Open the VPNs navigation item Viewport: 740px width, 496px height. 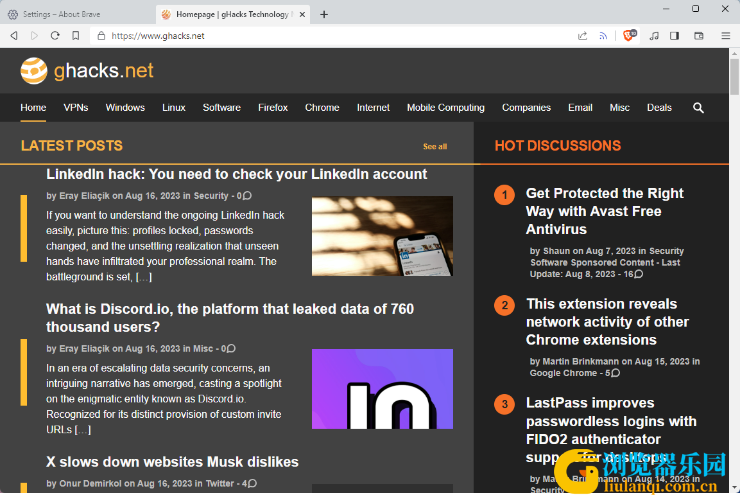click(76, 108)
